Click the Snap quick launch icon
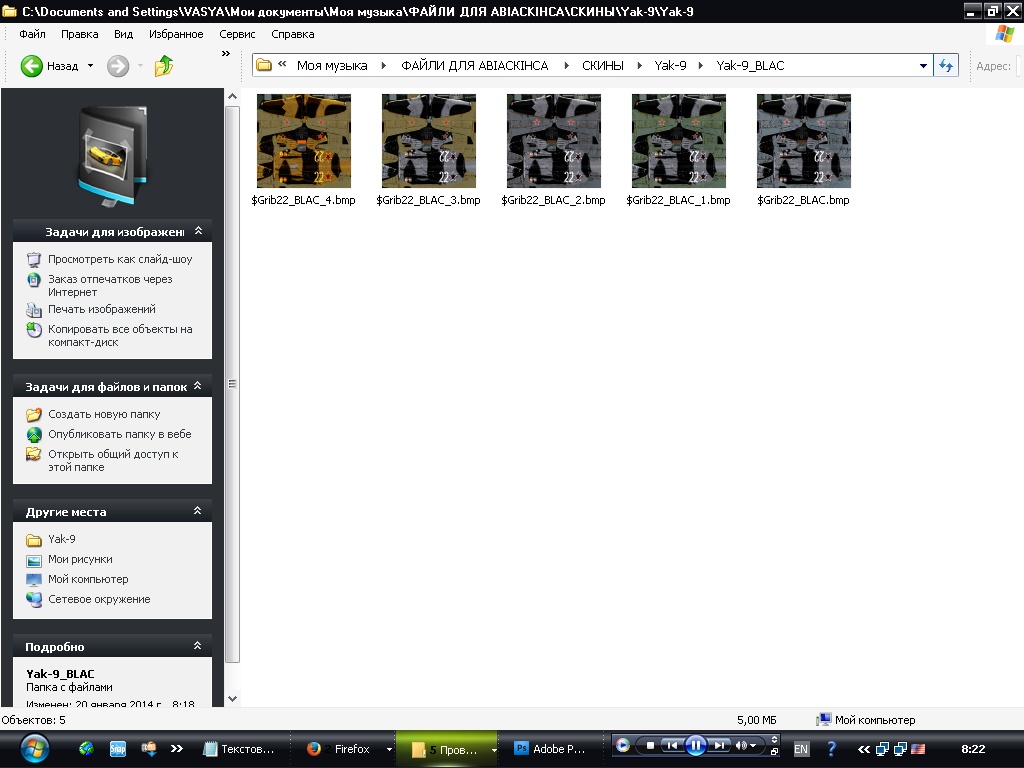The image size is (1024, 768). (118, 748)
